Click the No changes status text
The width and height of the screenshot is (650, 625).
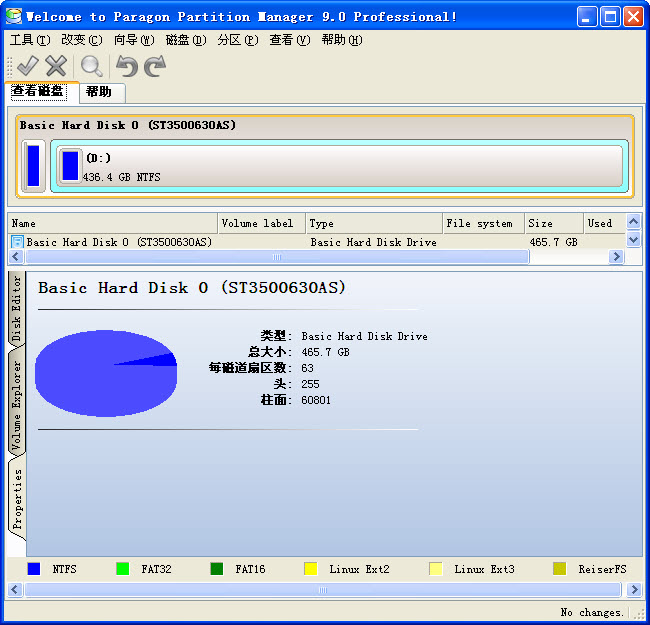point(592,612)
